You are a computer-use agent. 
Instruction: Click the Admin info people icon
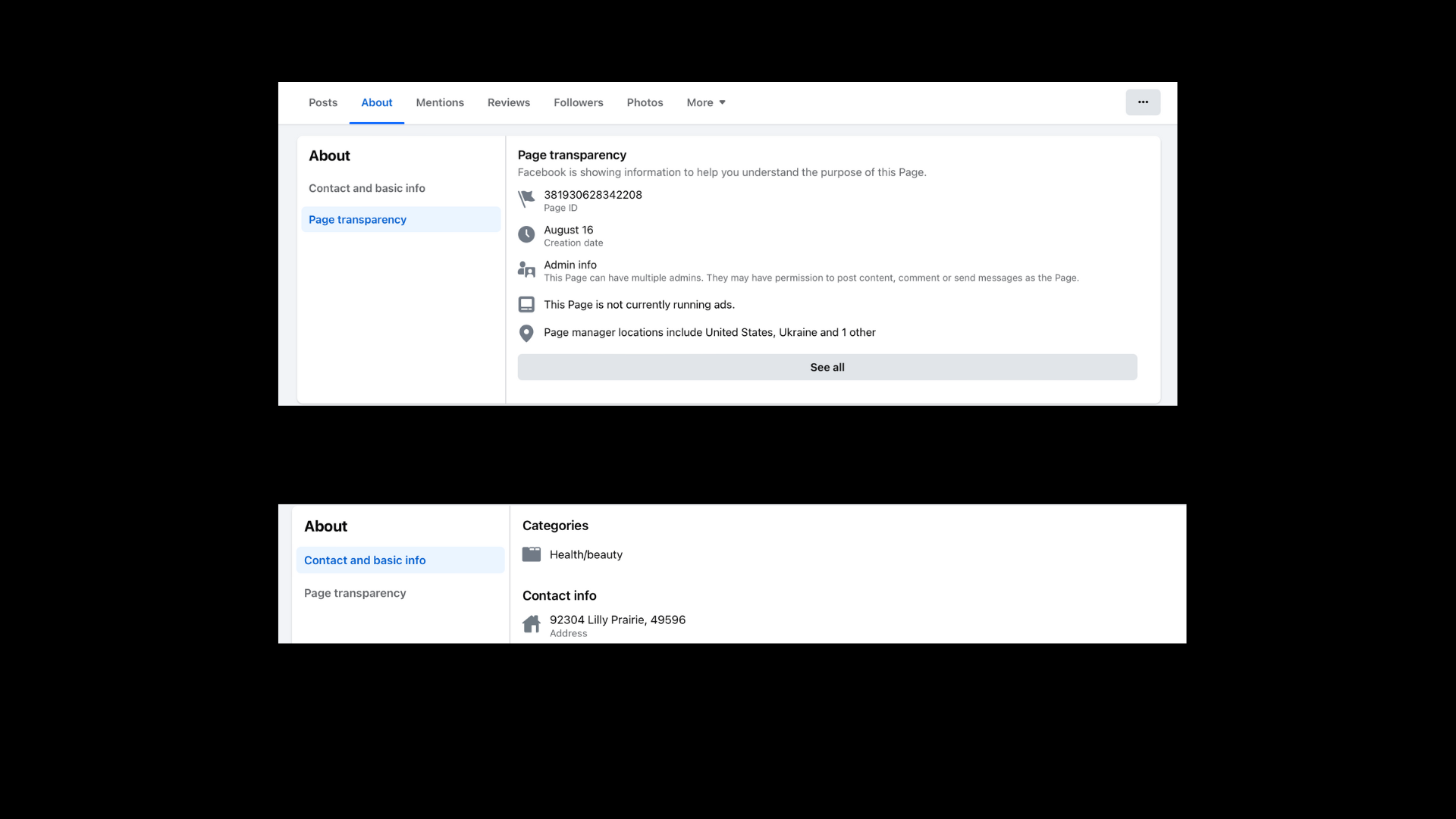point(526,269)
